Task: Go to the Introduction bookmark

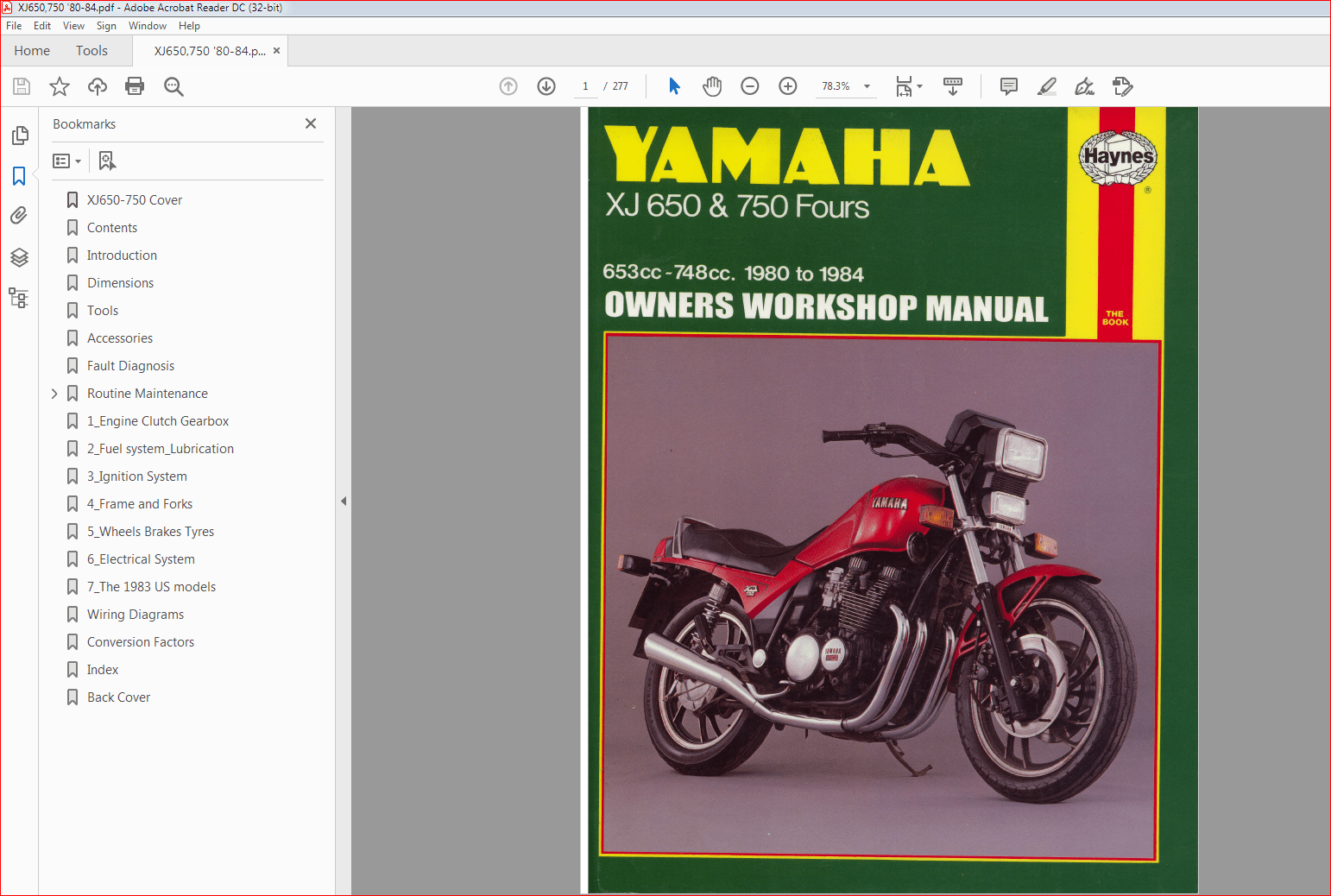Action: pos(122,256)
